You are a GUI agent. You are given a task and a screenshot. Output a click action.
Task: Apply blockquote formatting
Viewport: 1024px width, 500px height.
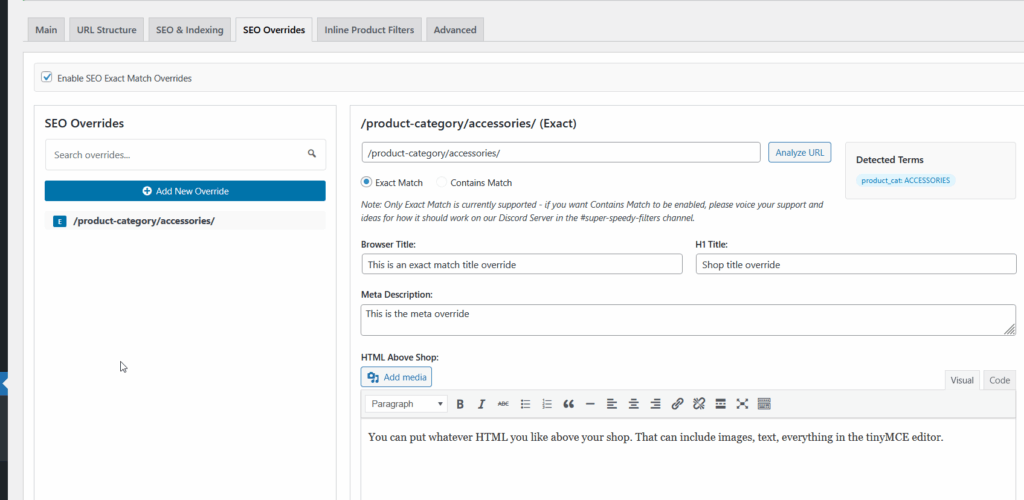pyautogui.click(x=569, y=404)
